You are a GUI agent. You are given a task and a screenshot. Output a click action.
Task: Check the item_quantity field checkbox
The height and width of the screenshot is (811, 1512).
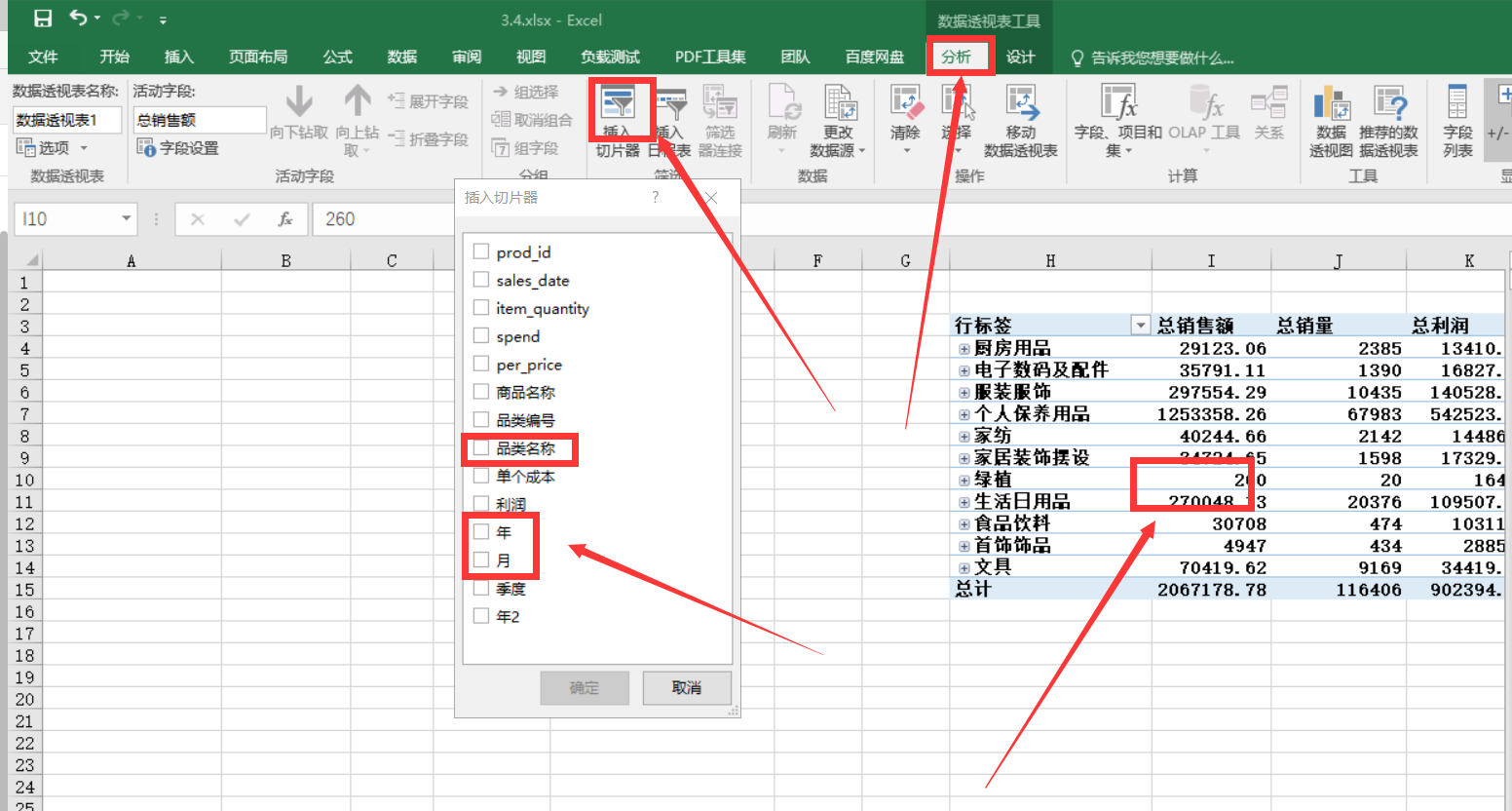tap(480, 308)
